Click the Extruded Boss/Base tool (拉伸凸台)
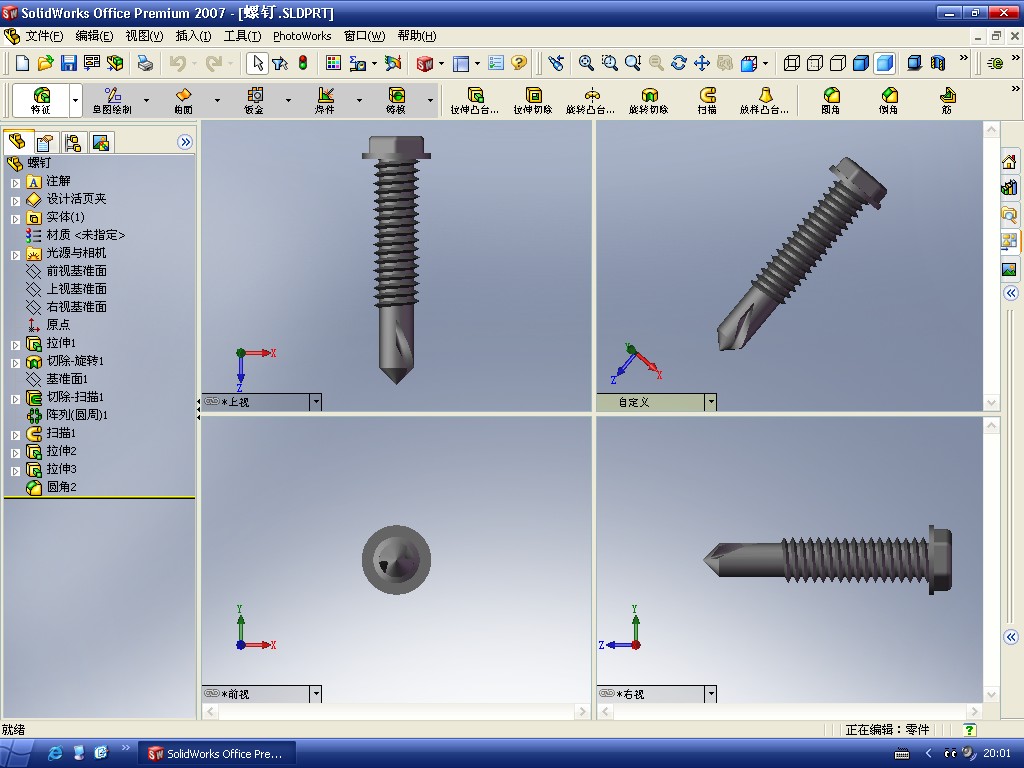The width and height of the screenshot is (1024, 768). click(x=475, y=101)
